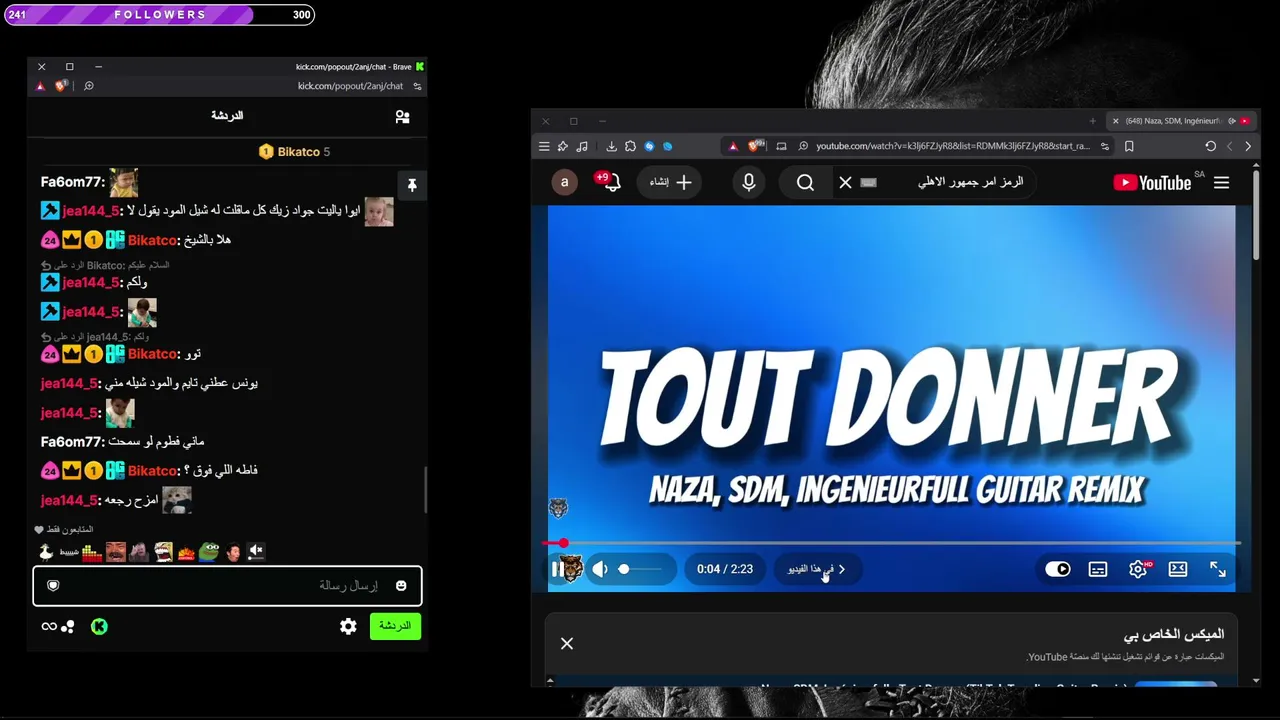
Task: Dismiss the mix info panel below the video
Action: coord(567,644)
